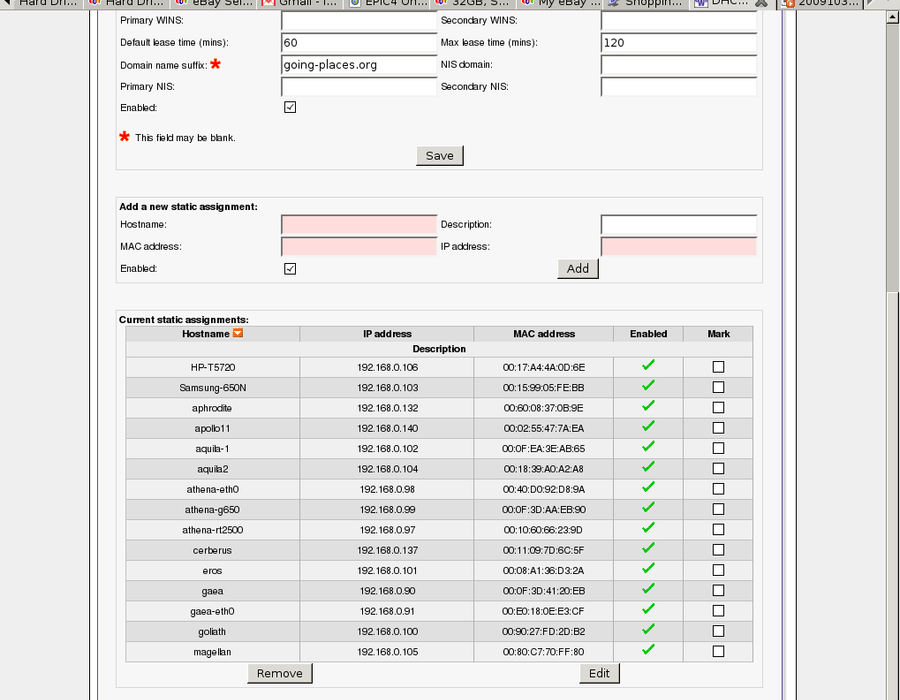This screenshot has width=900, height=700.
Task: Toggle the Enabled checkbox under Primary NIS
Action: click(290, 107)
